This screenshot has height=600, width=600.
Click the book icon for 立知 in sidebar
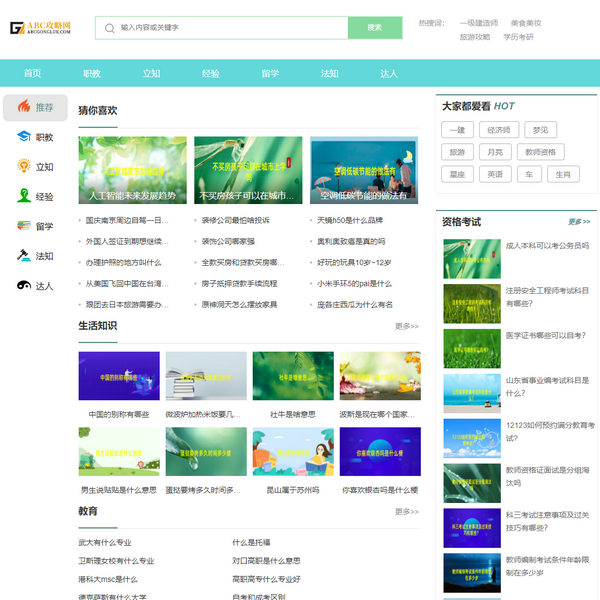tap(24, 167)
